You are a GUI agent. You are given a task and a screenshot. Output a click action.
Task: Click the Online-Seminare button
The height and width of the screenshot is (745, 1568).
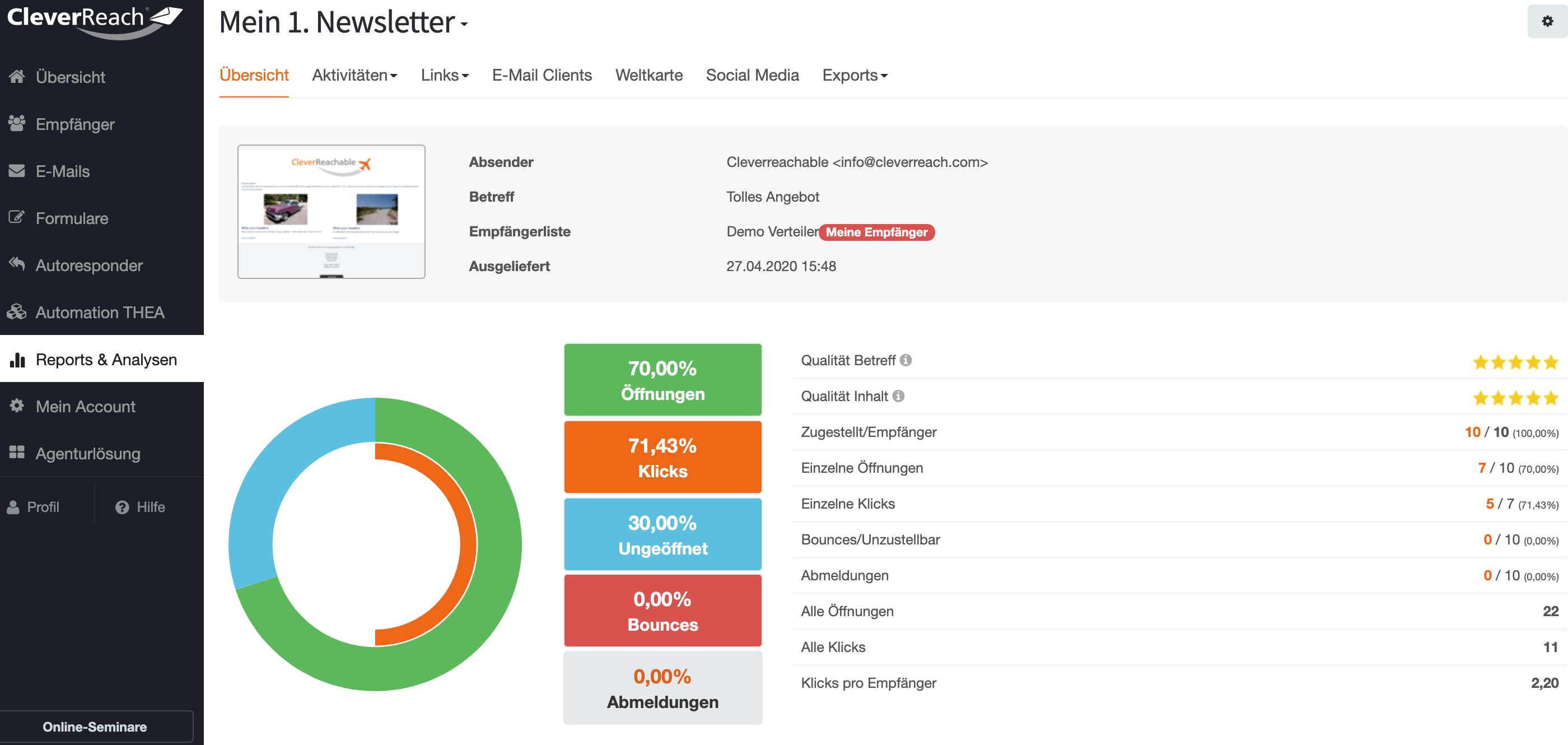(96, 726)
